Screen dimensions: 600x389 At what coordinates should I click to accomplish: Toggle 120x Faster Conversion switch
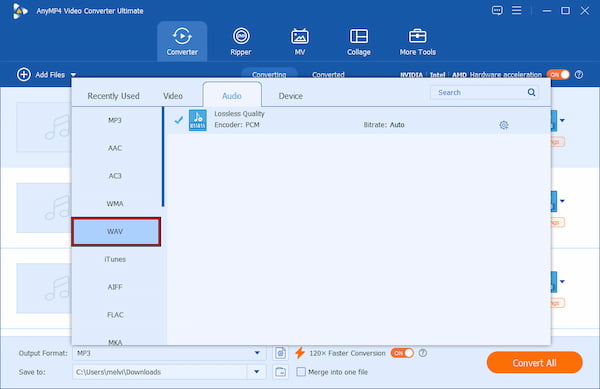402,353
